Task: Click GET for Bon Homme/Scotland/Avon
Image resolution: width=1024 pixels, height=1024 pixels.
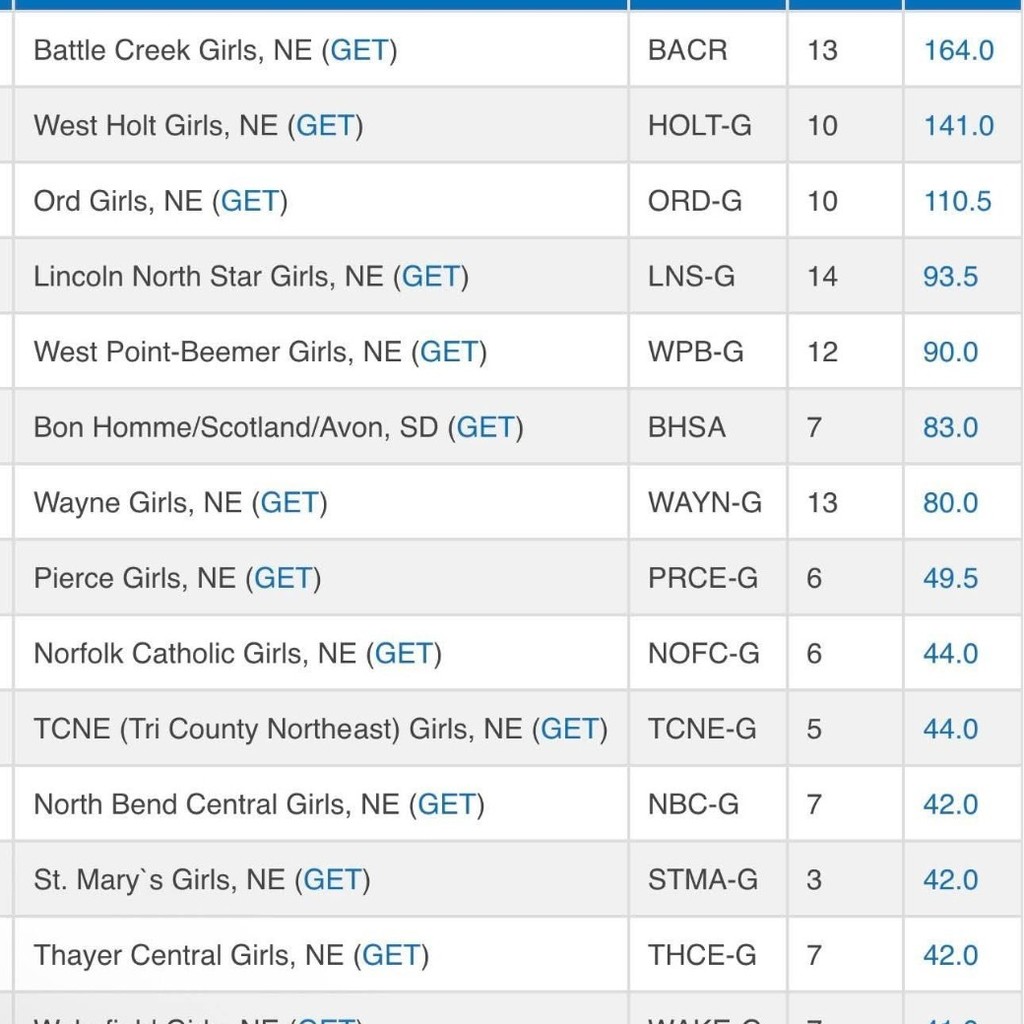Action: point(485,428)
